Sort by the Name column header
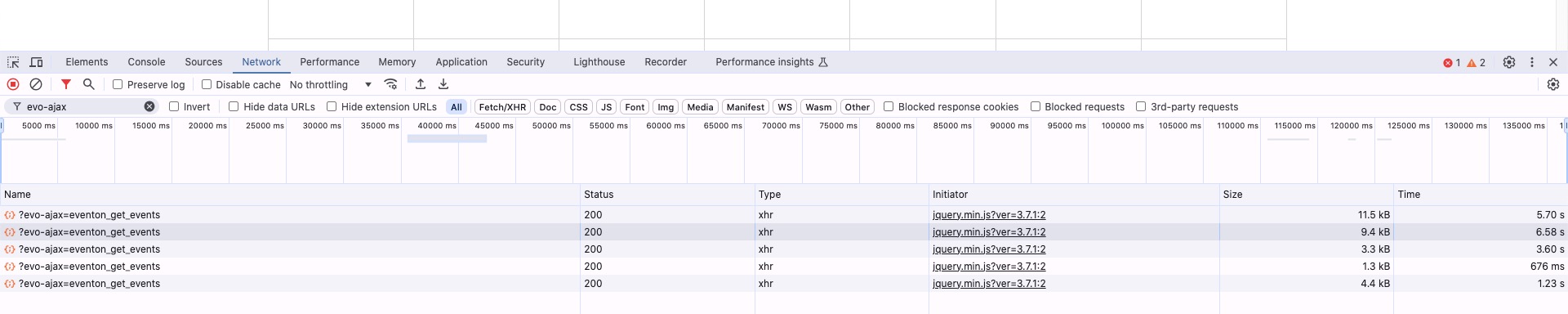 [x=290, y=195]
